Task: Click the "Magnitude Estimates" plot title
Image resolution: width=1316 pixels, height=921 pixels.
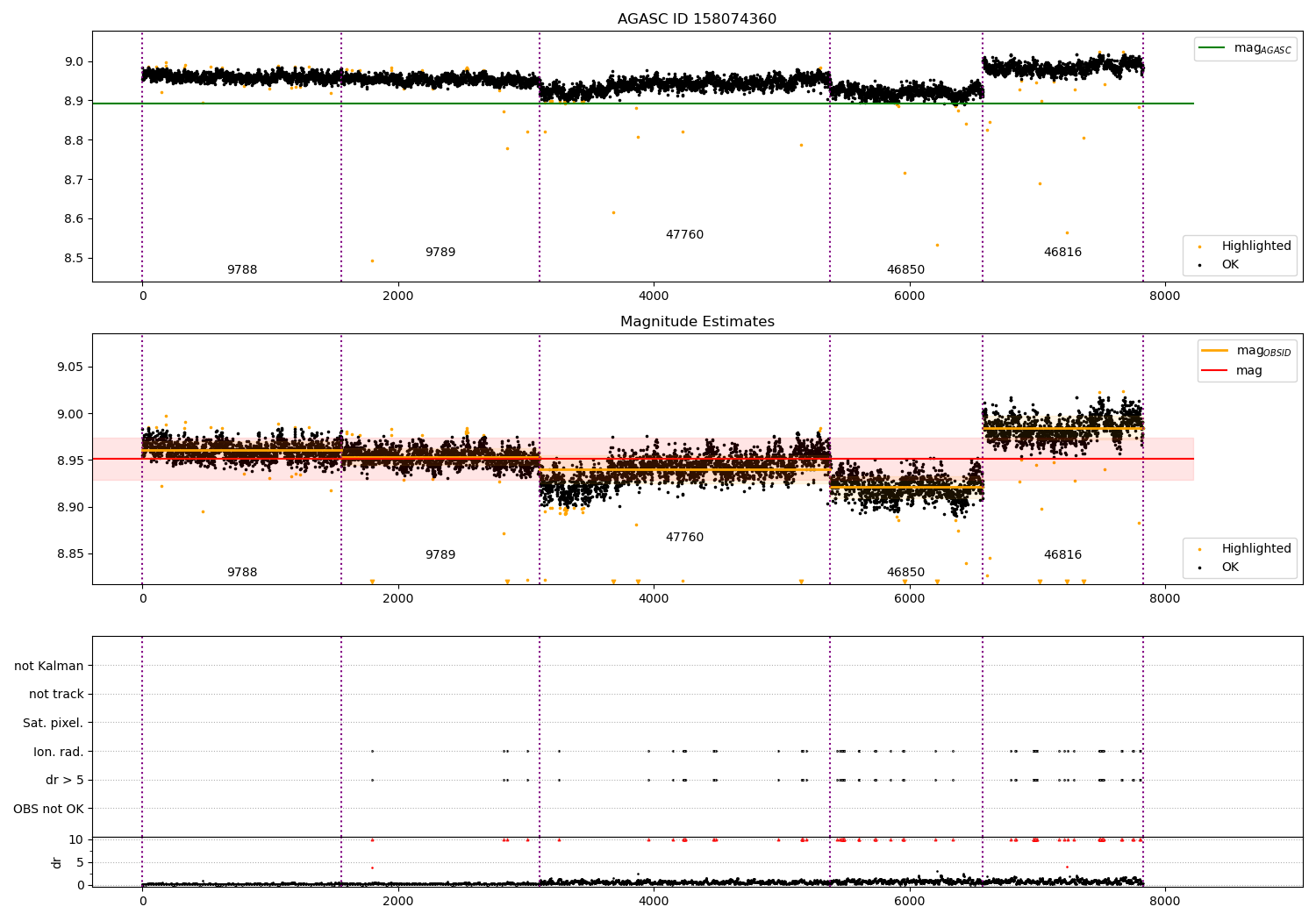Action: pyautogui.click(x=697, y=322)
